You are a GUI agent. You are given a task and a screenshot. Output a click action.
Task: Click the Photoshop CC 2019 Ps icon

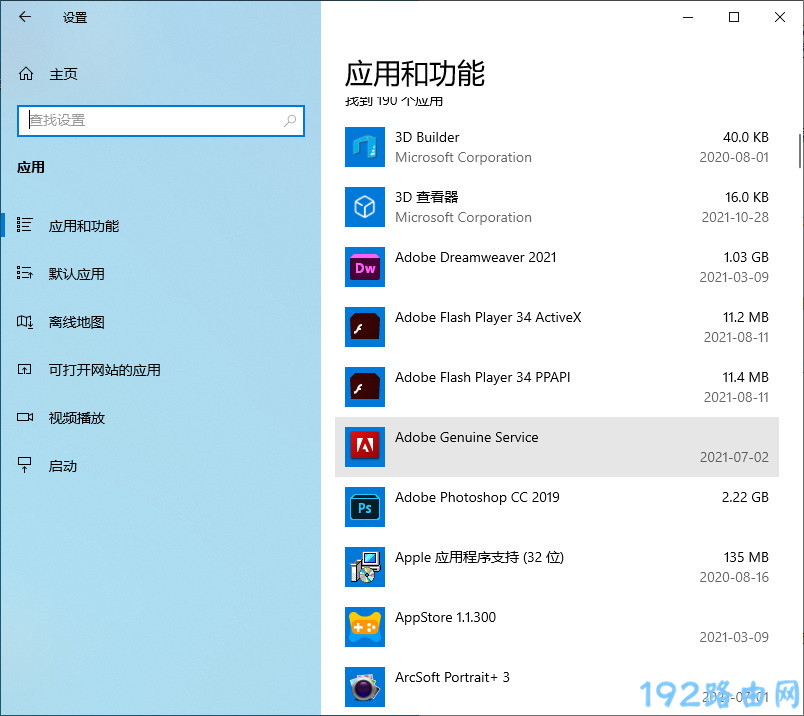(x=364, y=507)
